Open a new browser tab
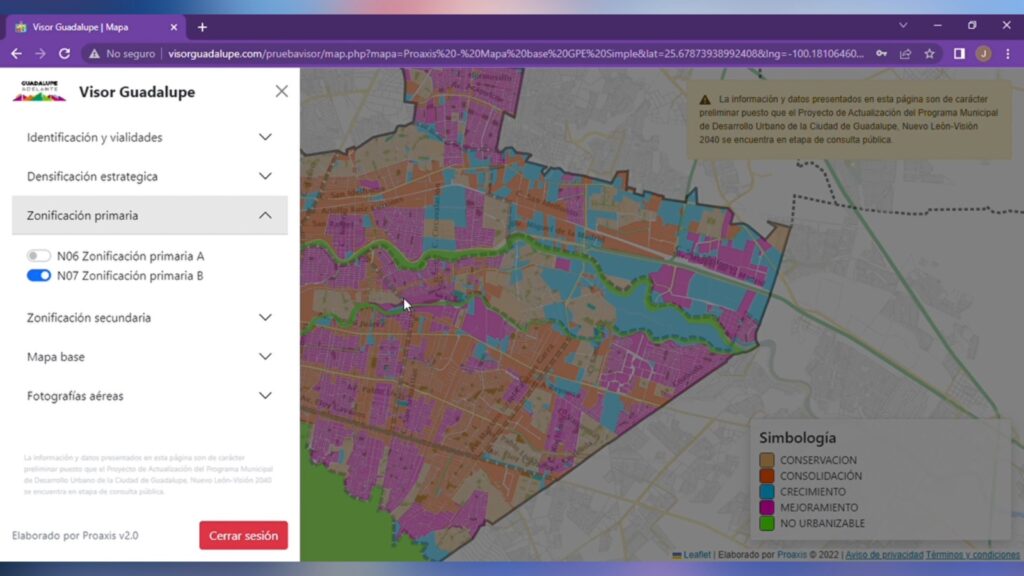Viewport: 1024px width, 576px height. (x=202, y=27)
